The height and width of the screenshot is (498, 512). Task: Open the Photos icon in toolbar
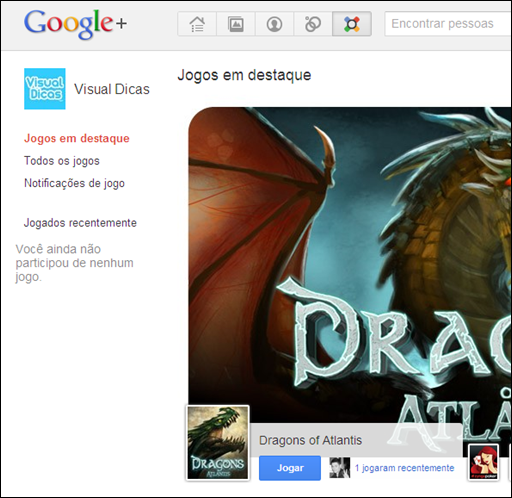[236, 24]
